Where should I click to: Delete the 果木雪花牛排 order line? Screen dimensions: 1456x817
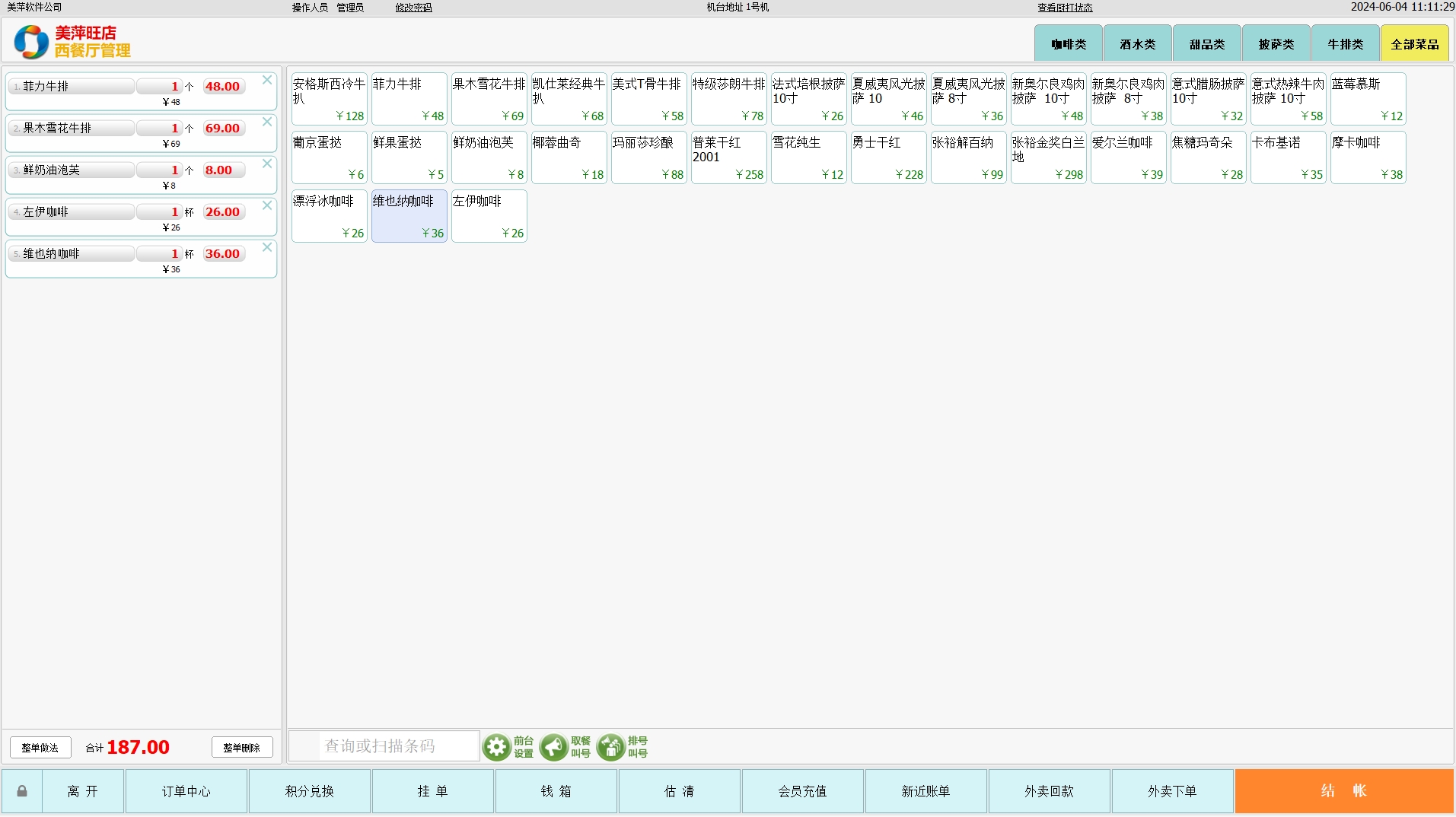267,122
